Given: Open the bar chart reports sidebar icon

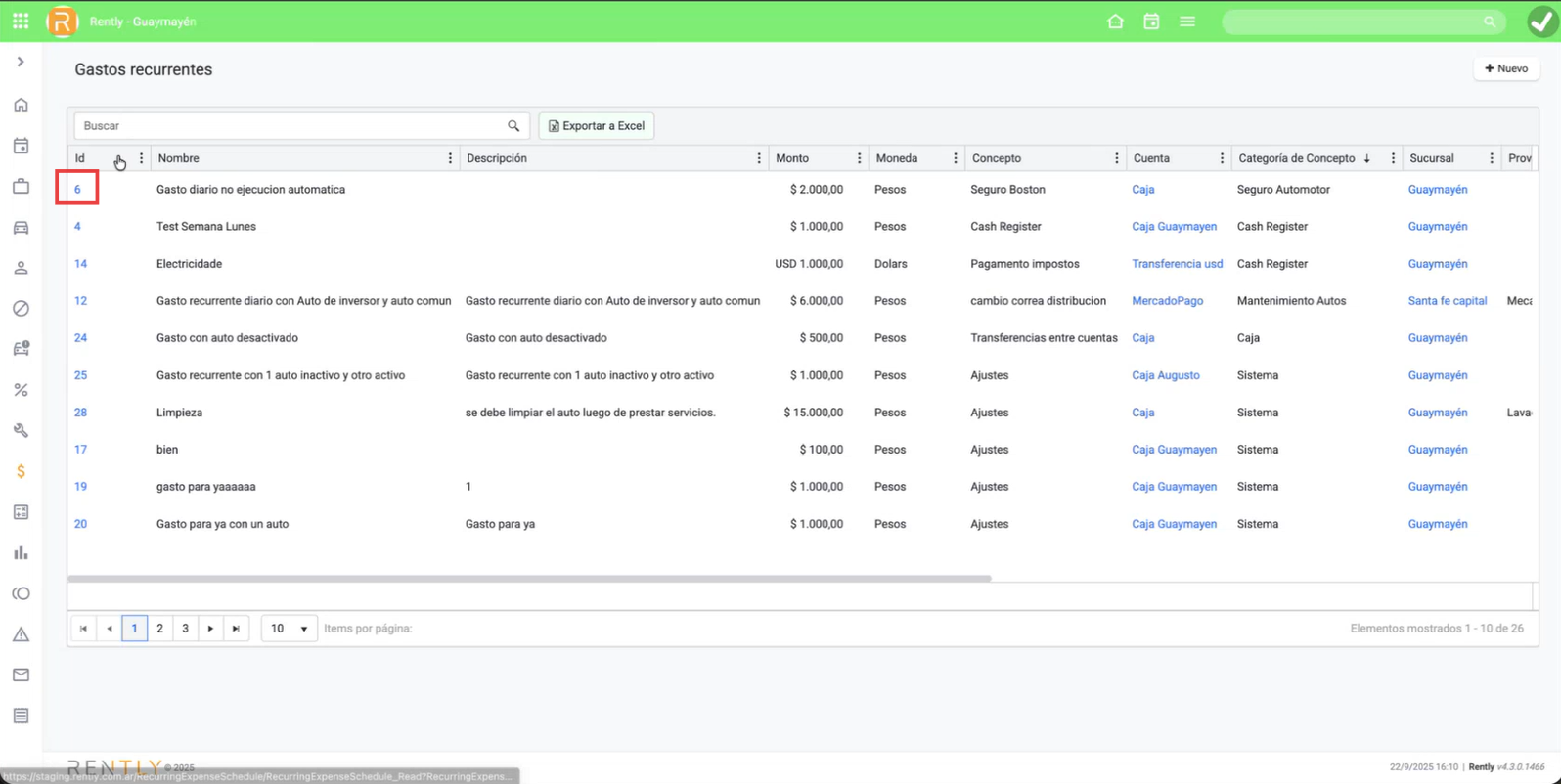Looking at the screenshot, I should [21, 553].
